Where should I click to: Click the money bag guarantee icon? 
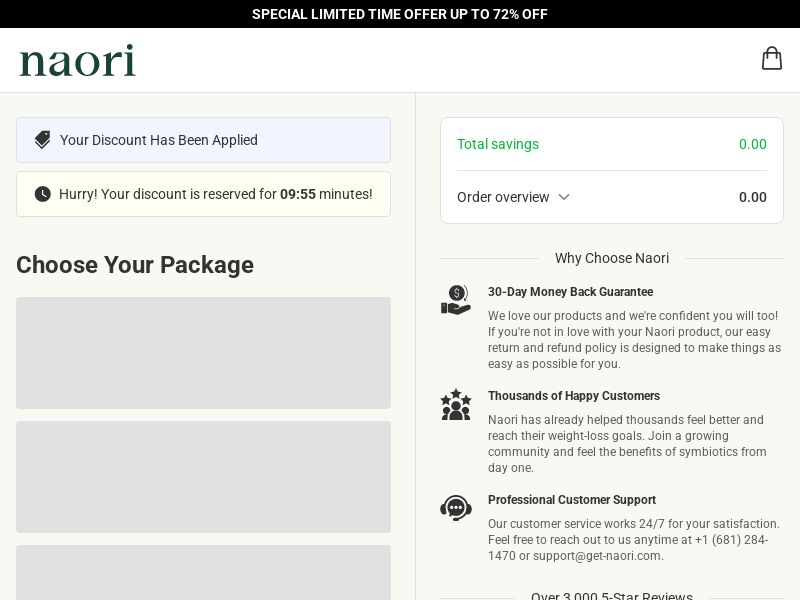(456, 300)
